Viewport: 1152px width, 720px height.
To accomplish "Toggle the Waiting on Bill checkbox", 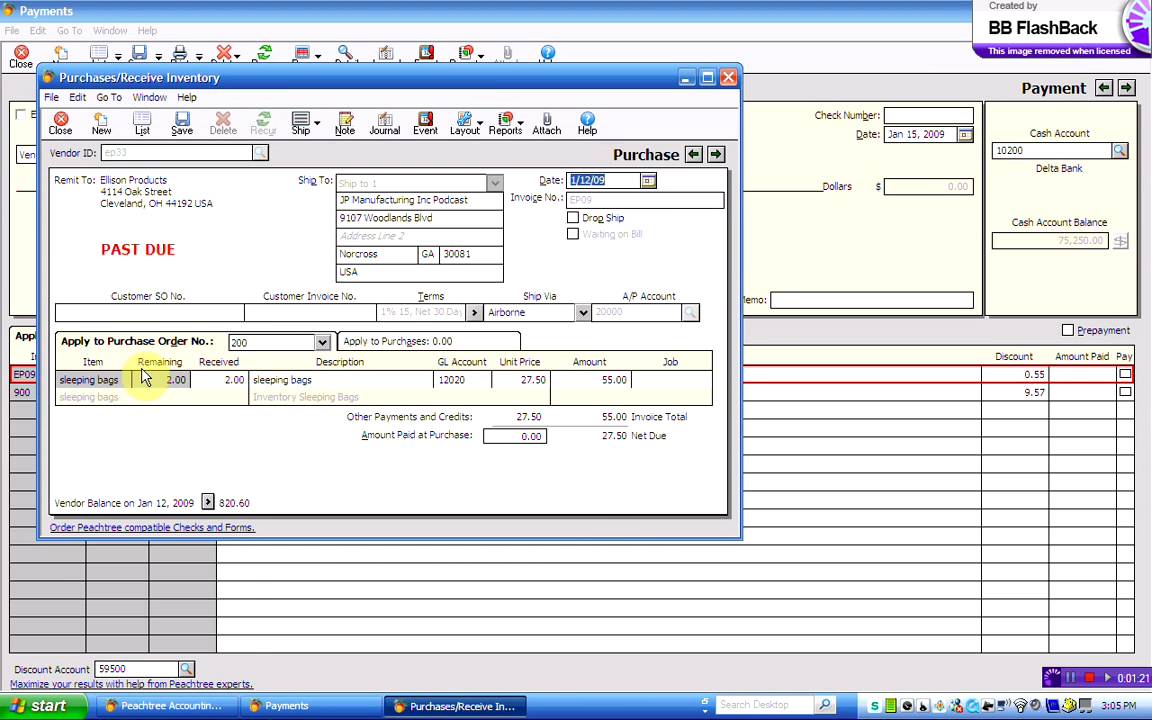I will [x=573, y=234].
